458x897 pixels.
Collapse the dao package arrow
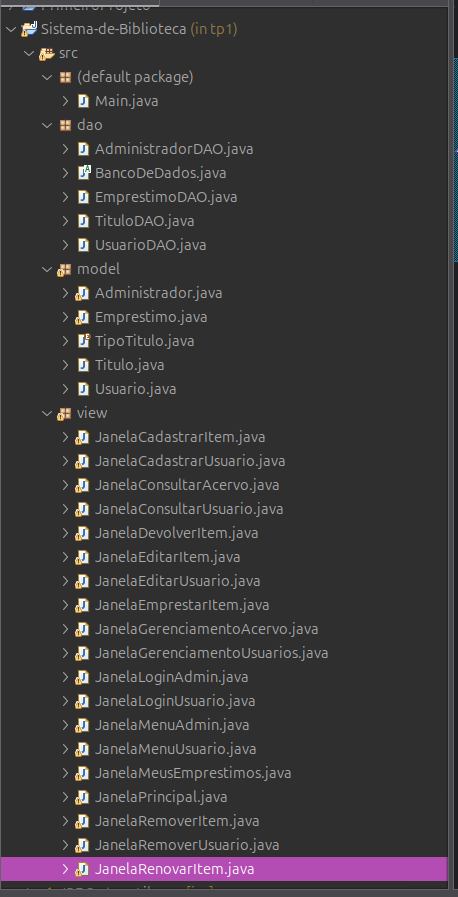tap(47, 125)
